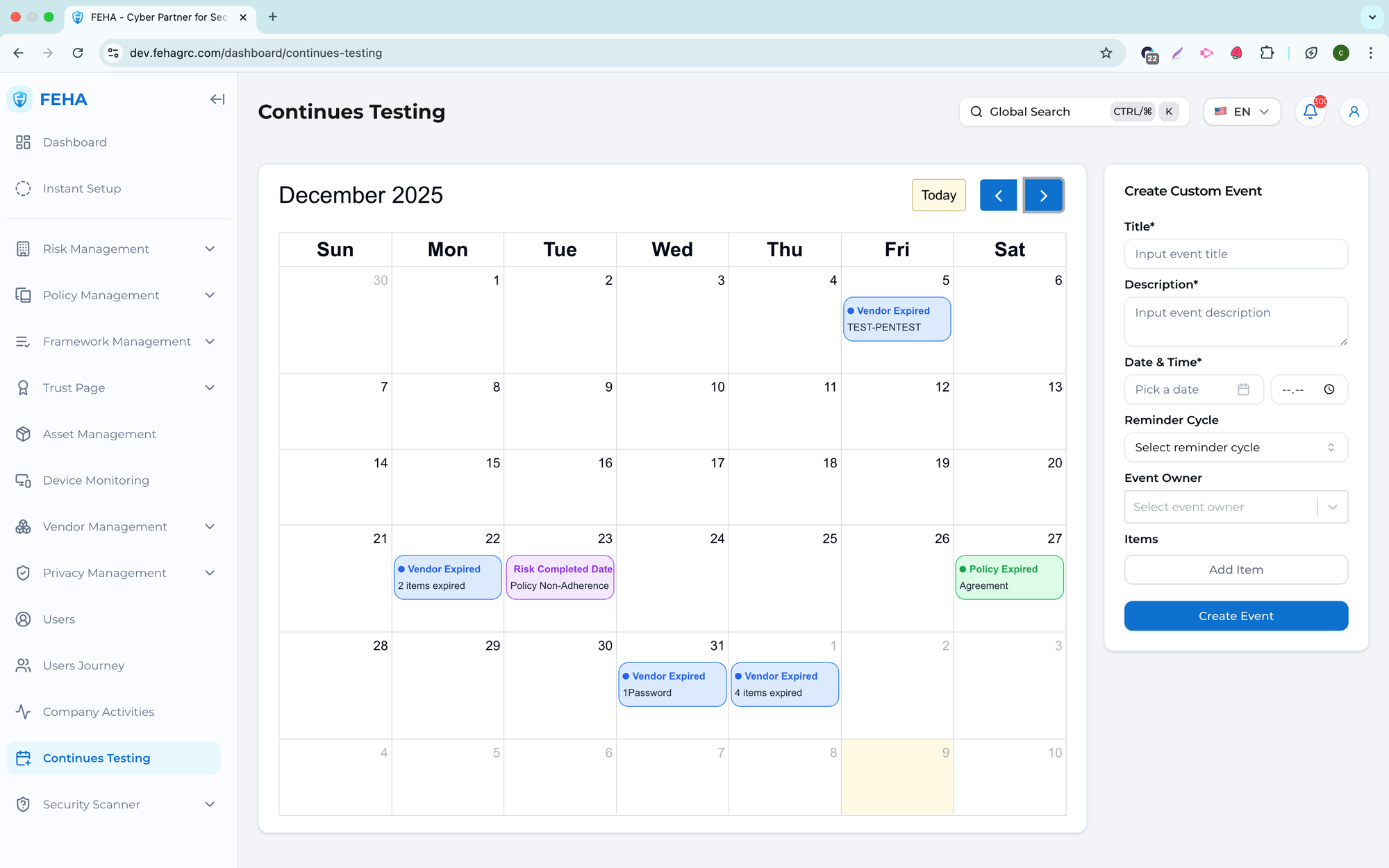The height and width of the screenshot is (868, 1389).
Task: Jump to Today in calendar
Action: click(938, 195)
